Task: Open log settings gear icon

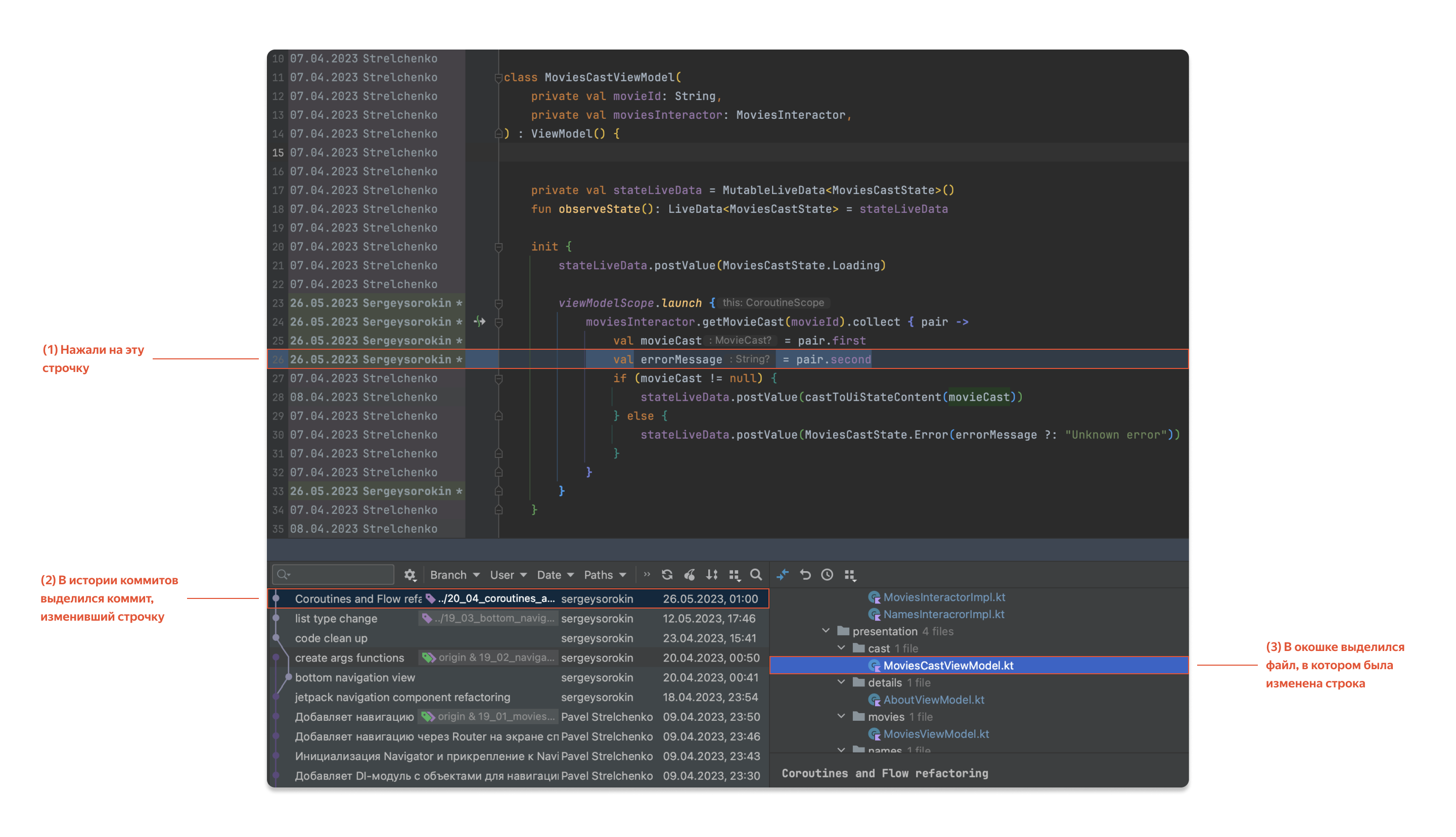Action: coord(409,574)
